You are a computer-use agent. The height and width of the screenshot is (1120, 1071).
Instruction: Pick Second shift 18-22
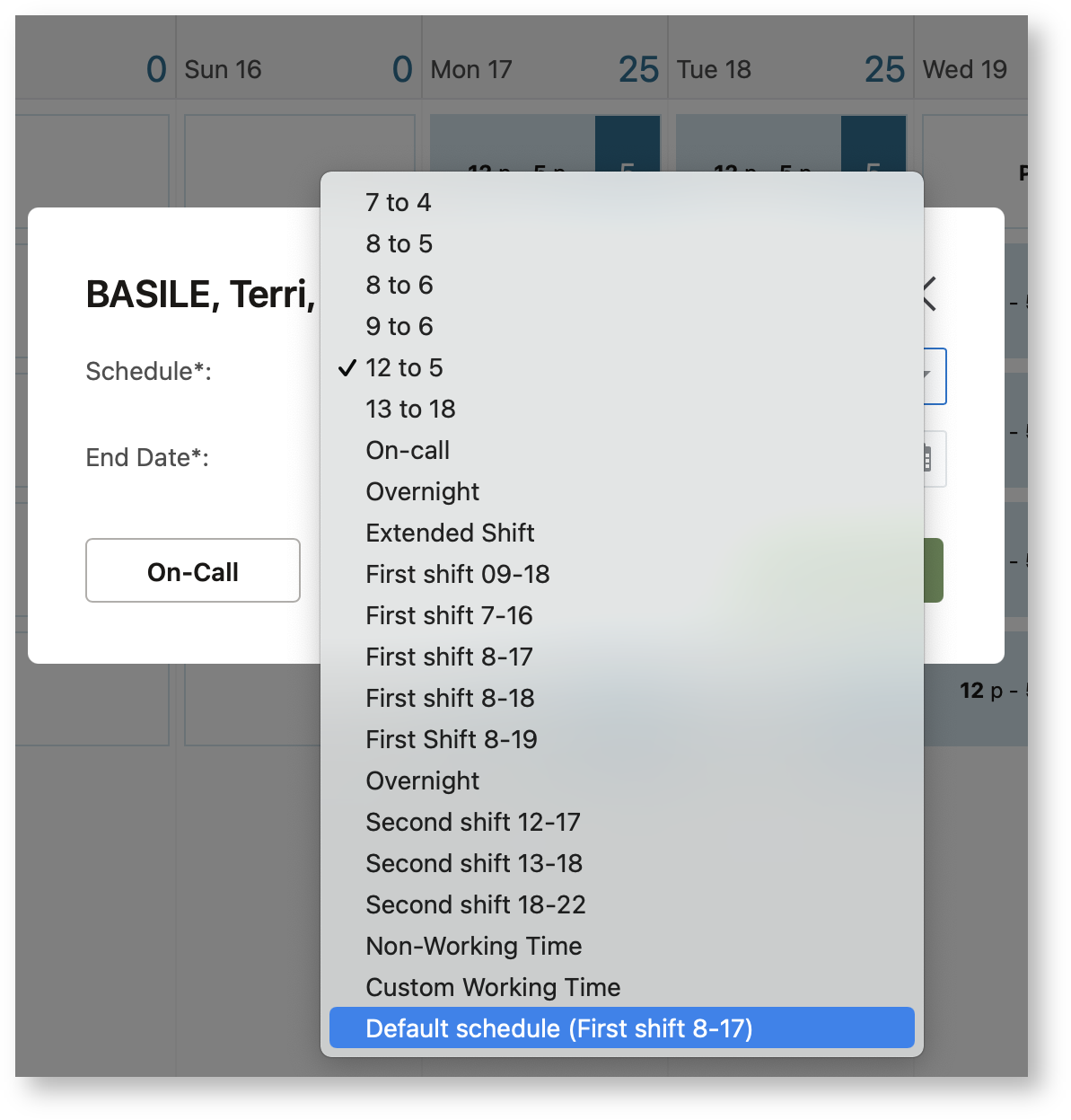pos(476,904)
